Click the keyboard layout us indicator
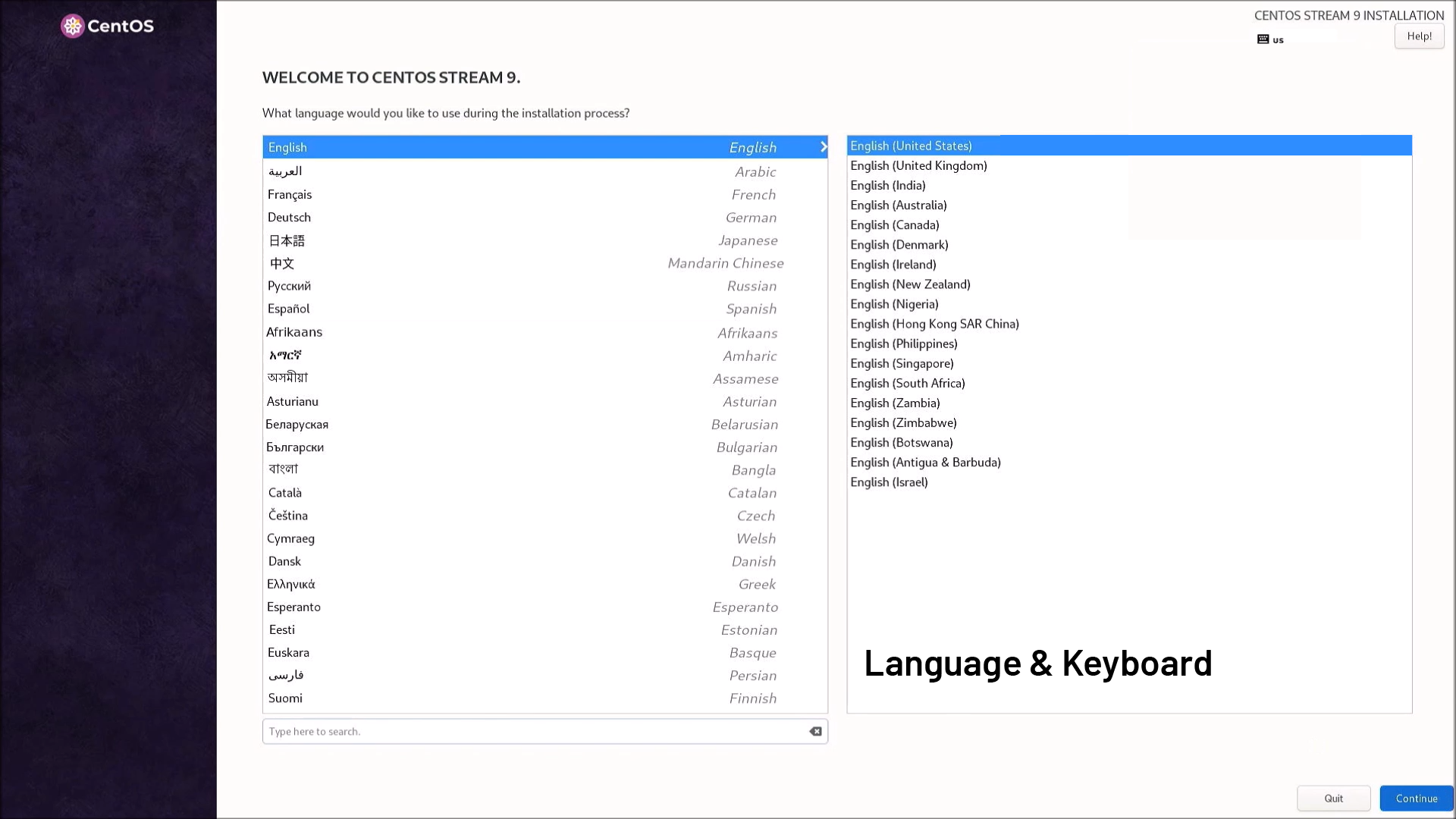This screenshot has width=1456, height=819. (1270, 39)
